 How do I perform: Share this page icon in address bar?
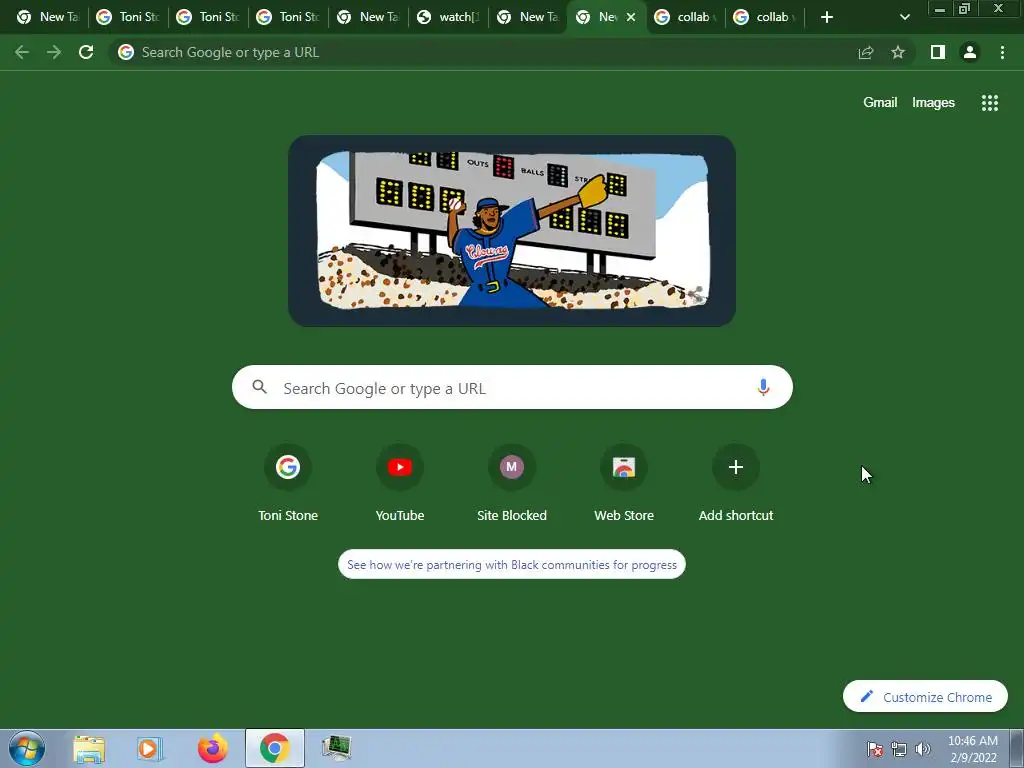pos(866,52)
